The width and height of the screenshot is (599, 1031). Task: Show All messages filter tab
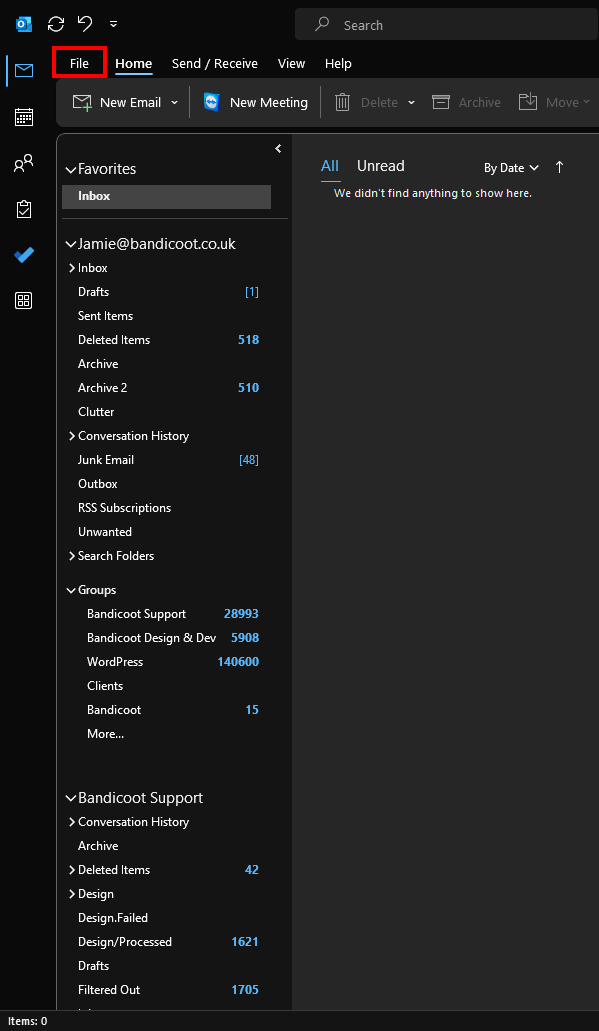coord(330,166)
